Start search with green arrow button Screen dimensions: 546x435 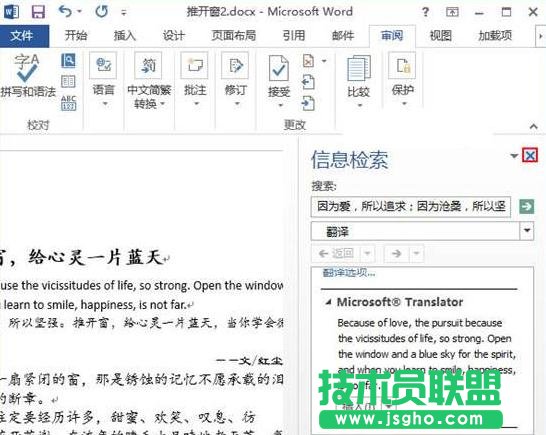[526, 206]
